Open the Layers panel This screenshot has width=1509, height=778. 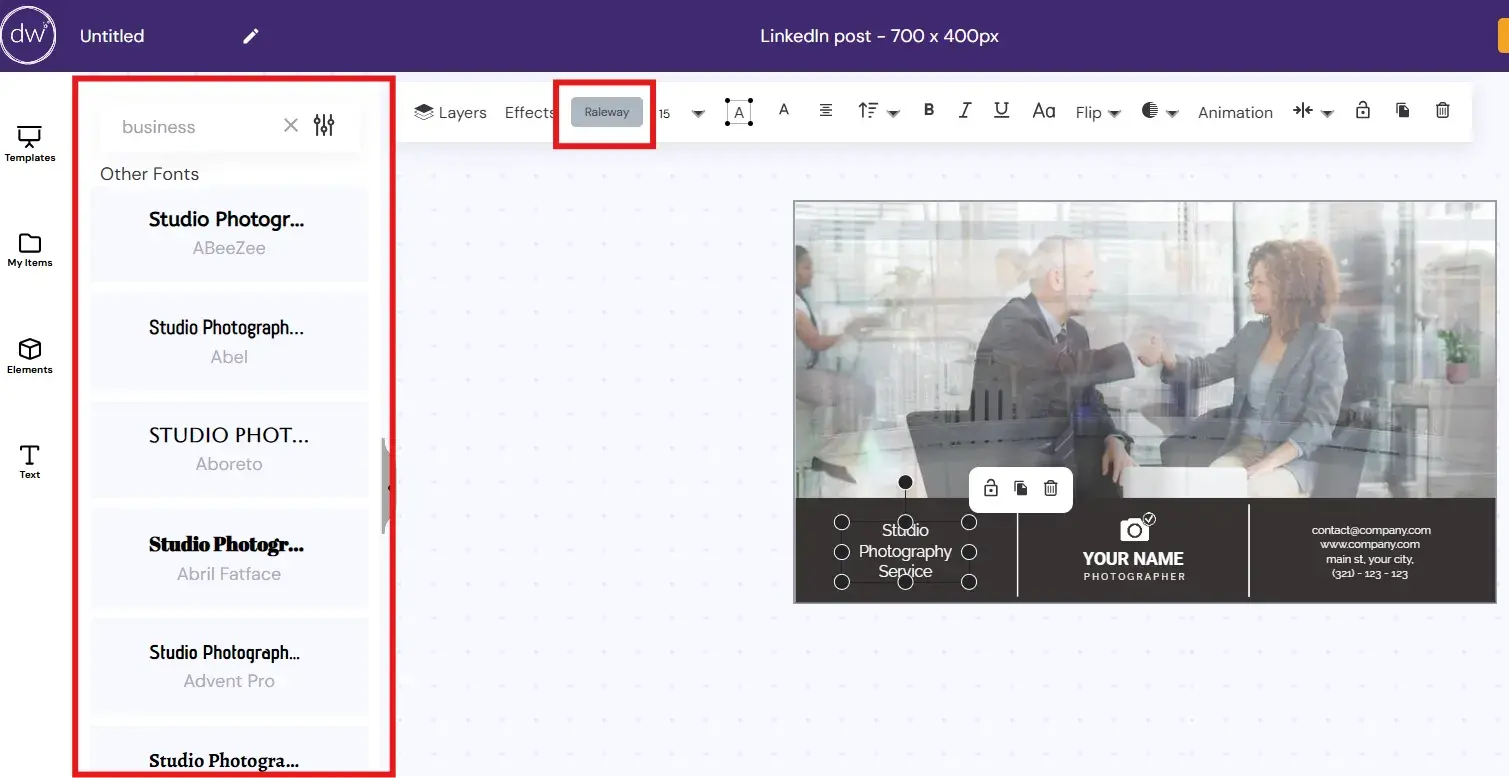point(449,112)
